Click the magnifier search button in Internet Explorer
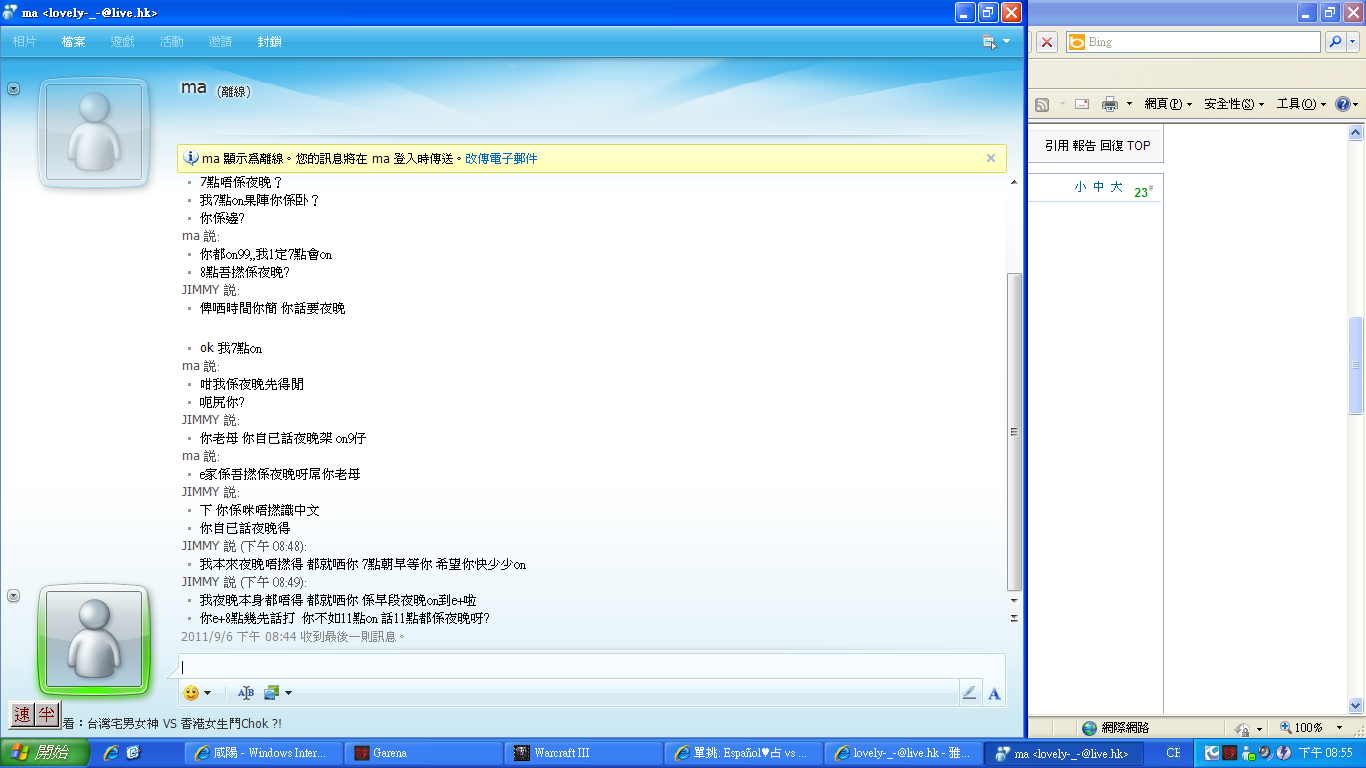Image resolution: width=1366 pixels, height=768 pixels. 1335,42
